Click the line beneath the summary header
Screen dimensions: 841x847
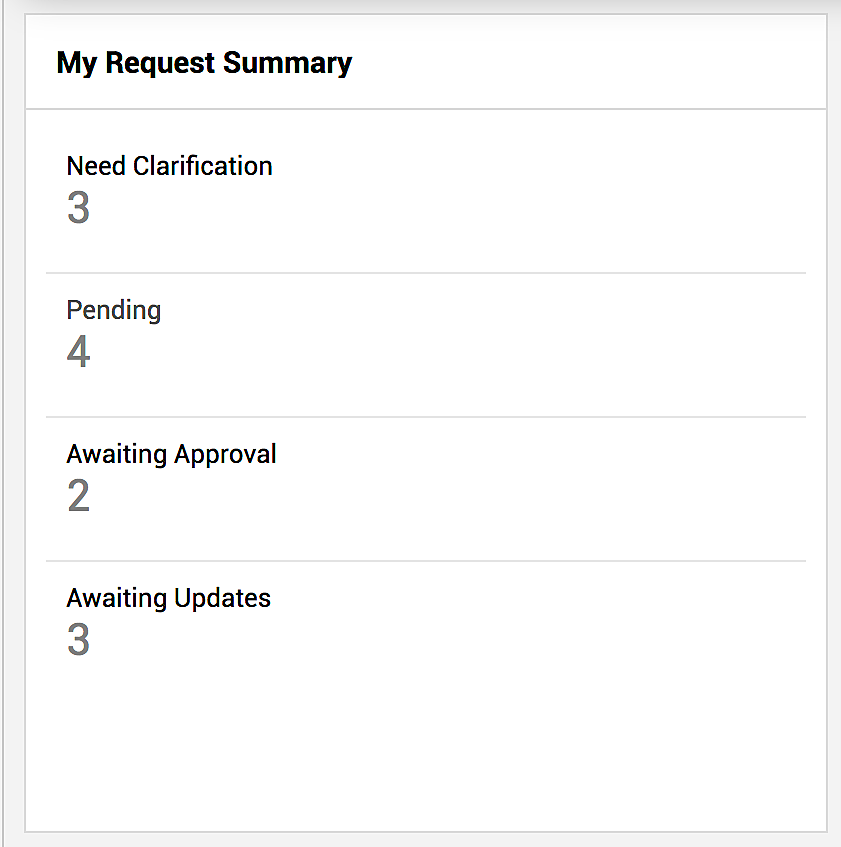coord(425,108)
